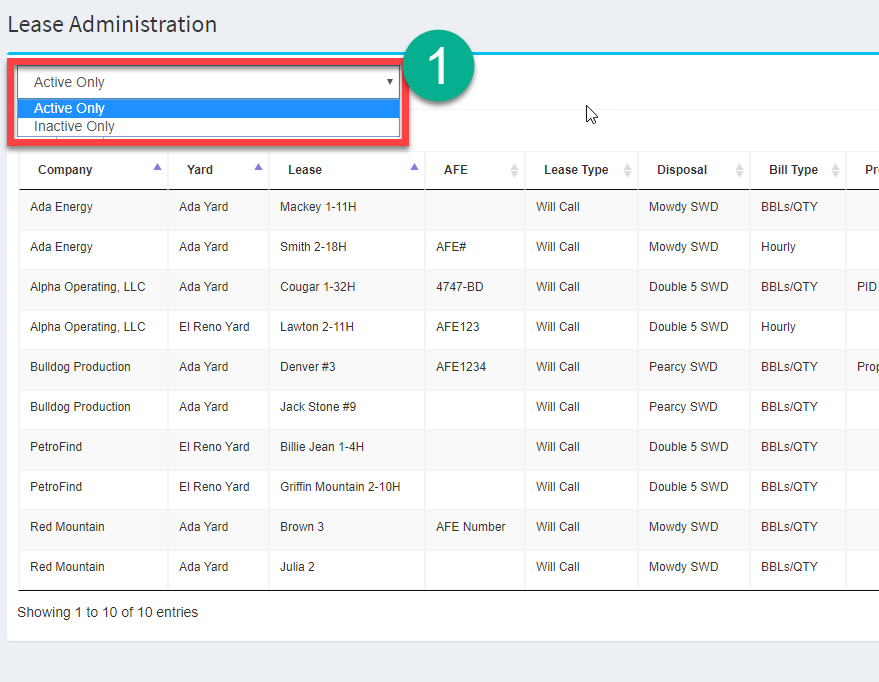Click Hourly bill type in Smith row
The width and height of the screenshot is (879, 682).
(x=778, y=247)
